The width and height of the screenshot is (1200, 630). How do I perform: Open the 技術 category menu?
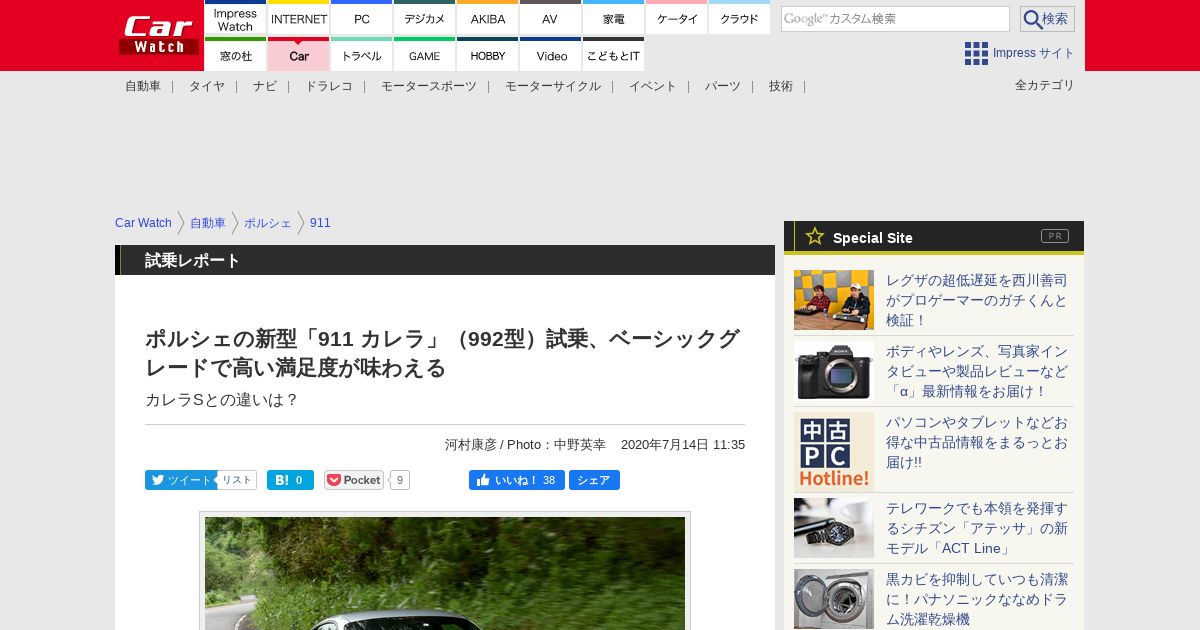click(781, 86)
